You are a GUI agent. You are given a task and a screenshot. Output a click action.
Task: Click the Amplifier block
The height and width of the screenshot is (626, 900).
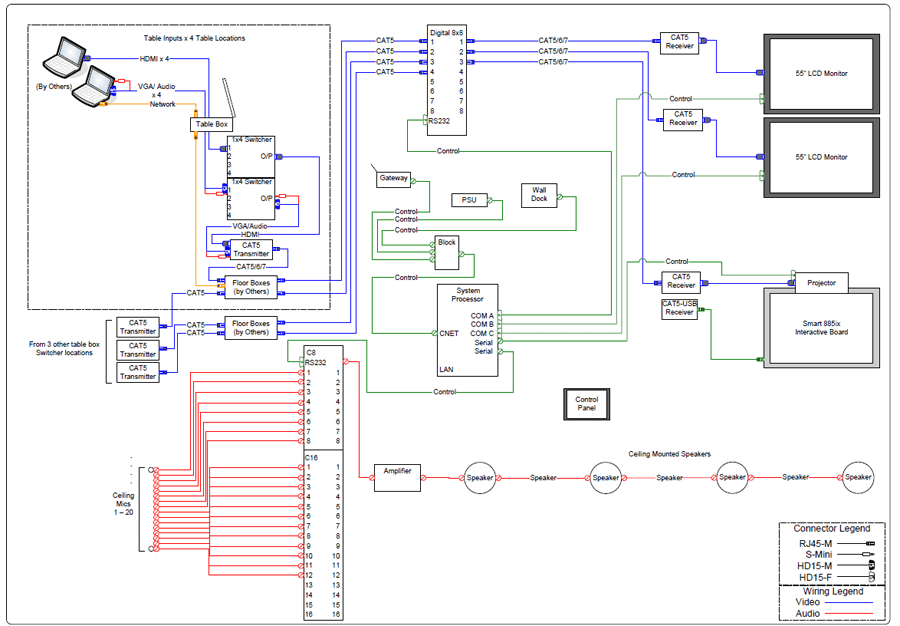[x=397, y=471]
